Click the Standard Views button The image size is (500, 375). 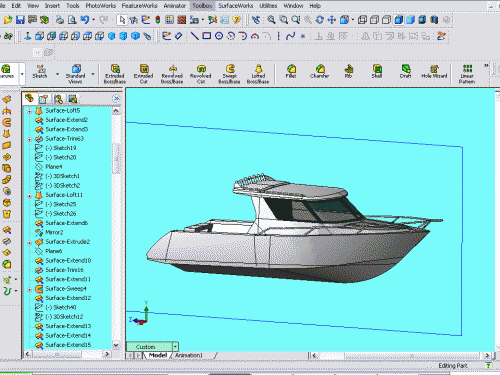(x=76, y=74)
